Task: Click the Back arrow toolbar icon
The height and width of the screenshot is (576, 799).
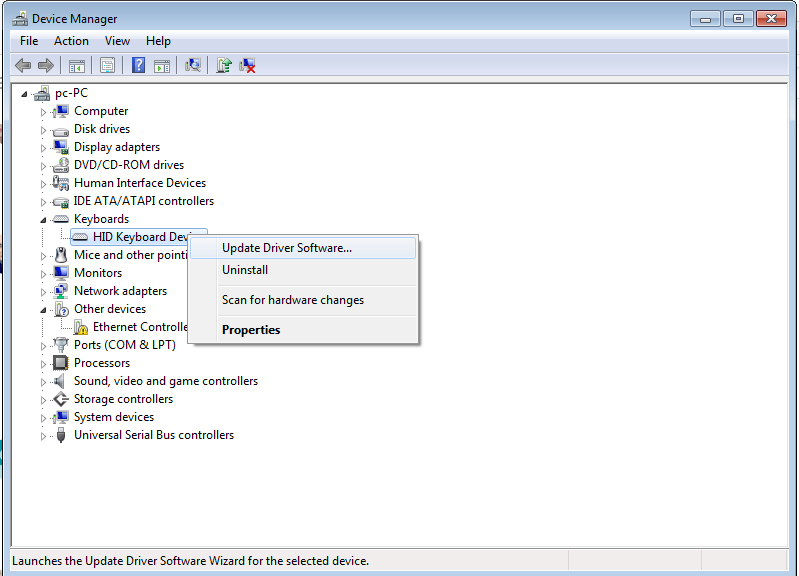Action: tap(23, 65)
